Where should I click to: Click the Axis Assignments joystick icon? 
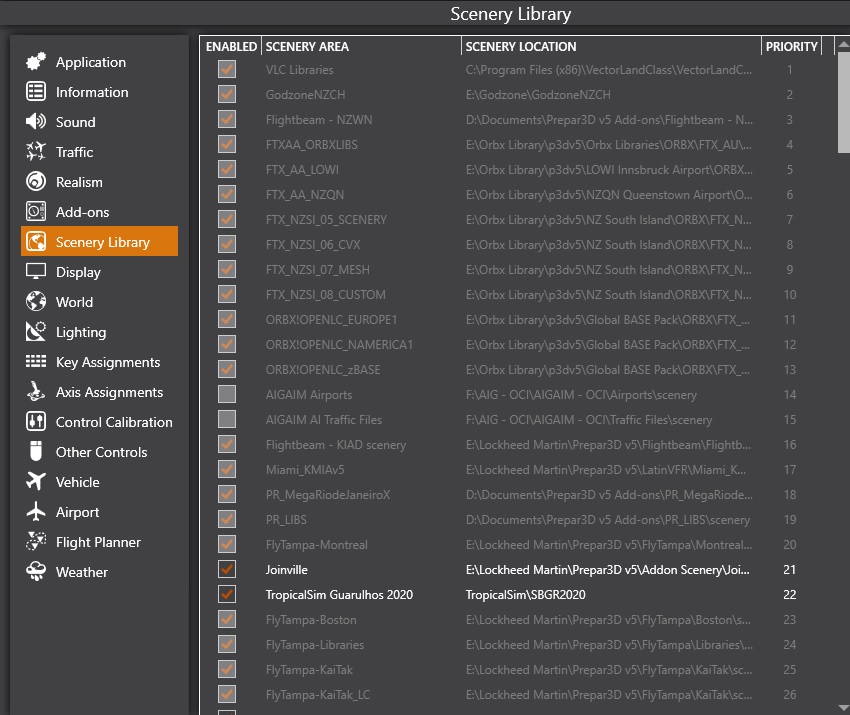pos(36,391)
